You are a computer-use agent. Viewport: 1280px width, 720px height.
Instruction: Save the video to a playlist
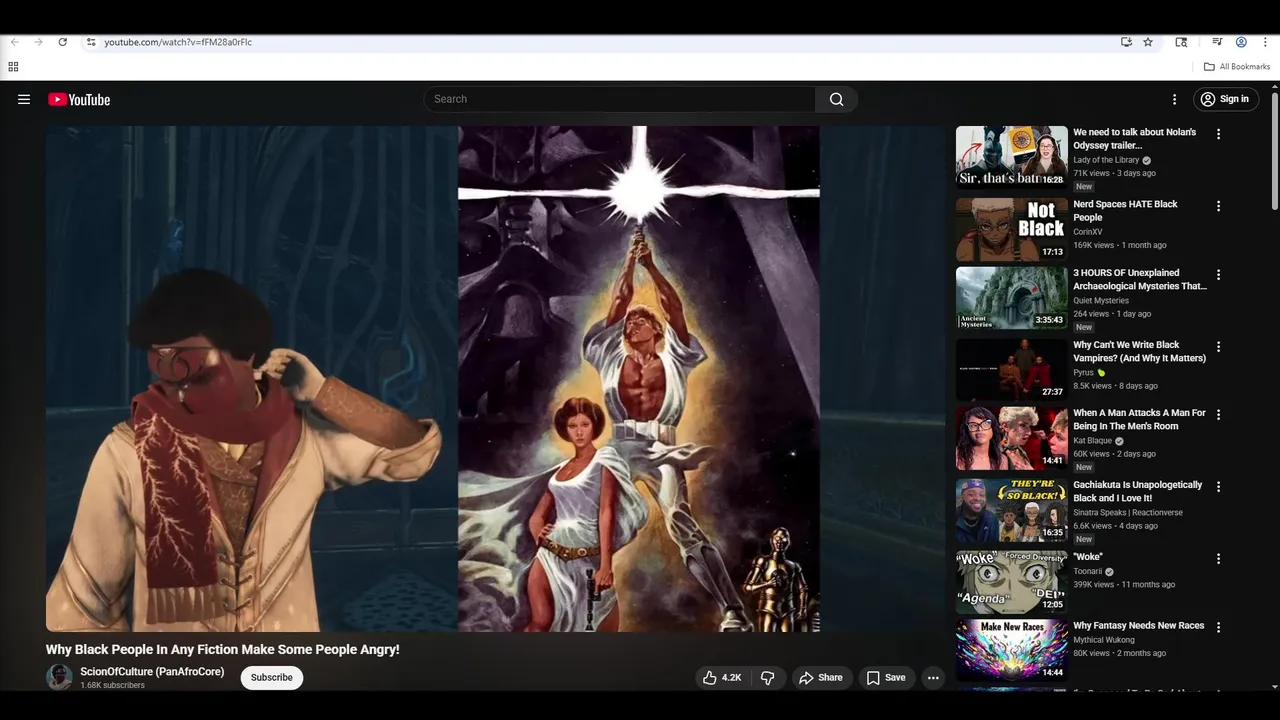pos(886,678)
